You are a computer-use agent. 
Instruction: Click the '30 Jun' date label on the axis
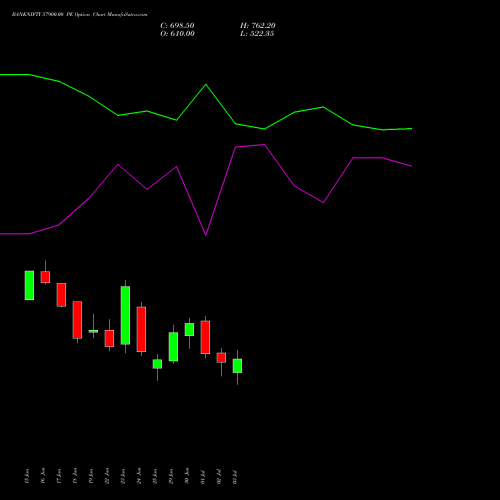coord(187,476)
